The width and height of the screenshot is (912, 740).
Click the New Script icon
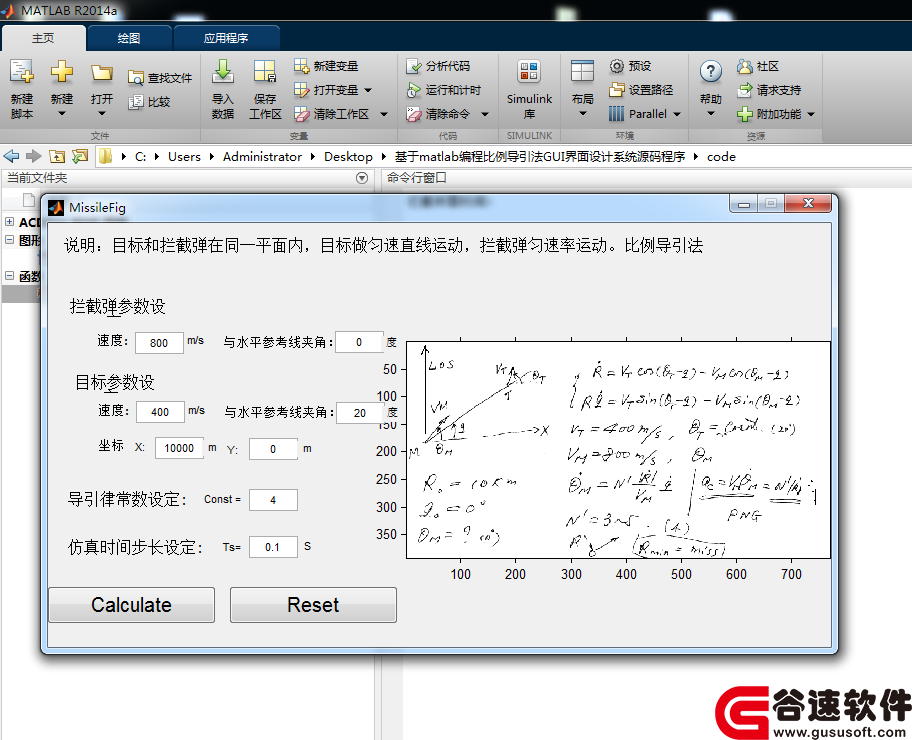pos(22,72)
